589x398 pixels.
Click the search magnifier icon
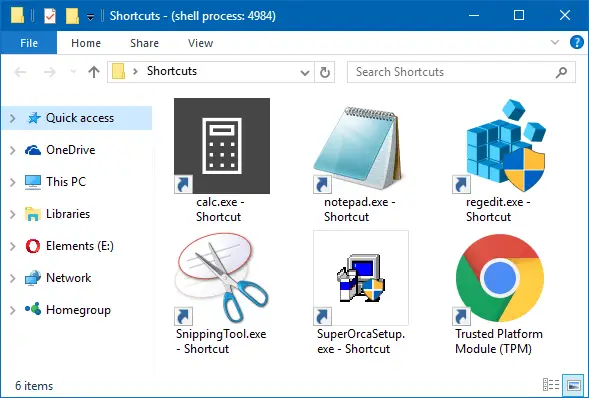tap(561, 72)
